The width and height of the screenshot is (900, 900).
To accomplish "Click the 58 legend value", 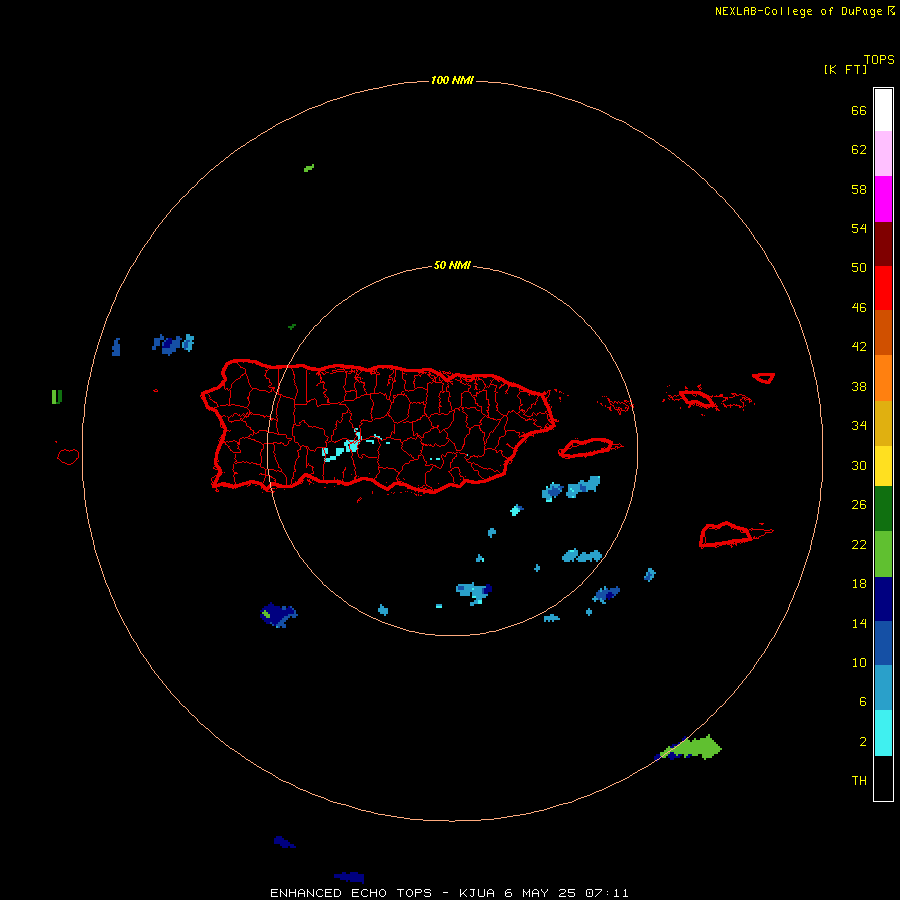I will (x=859, y=189).
